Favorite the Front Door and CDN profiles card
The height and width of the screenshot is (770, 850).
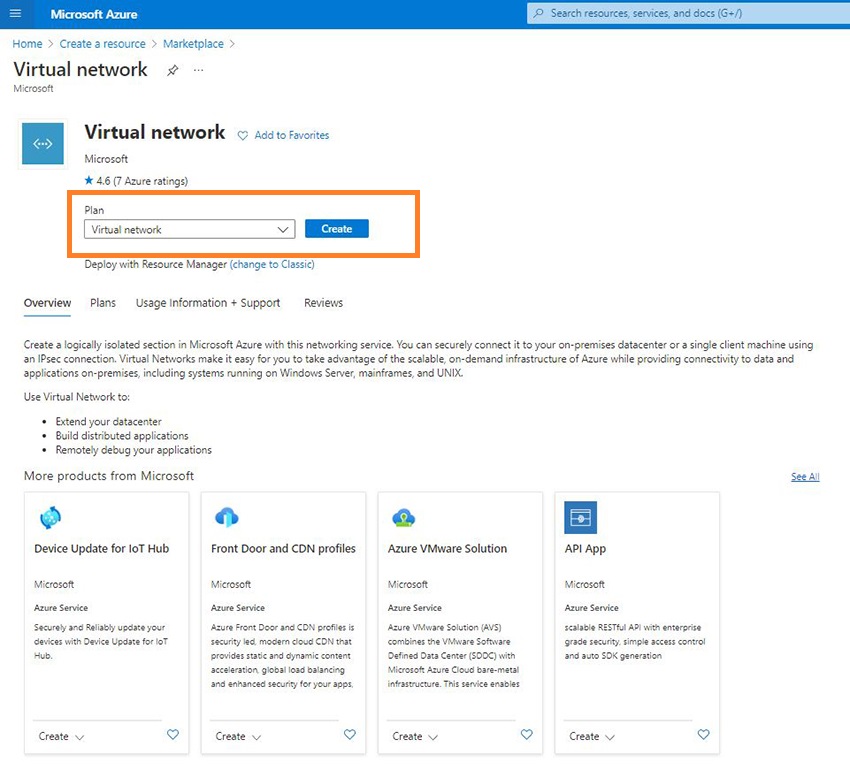[350, 735]
